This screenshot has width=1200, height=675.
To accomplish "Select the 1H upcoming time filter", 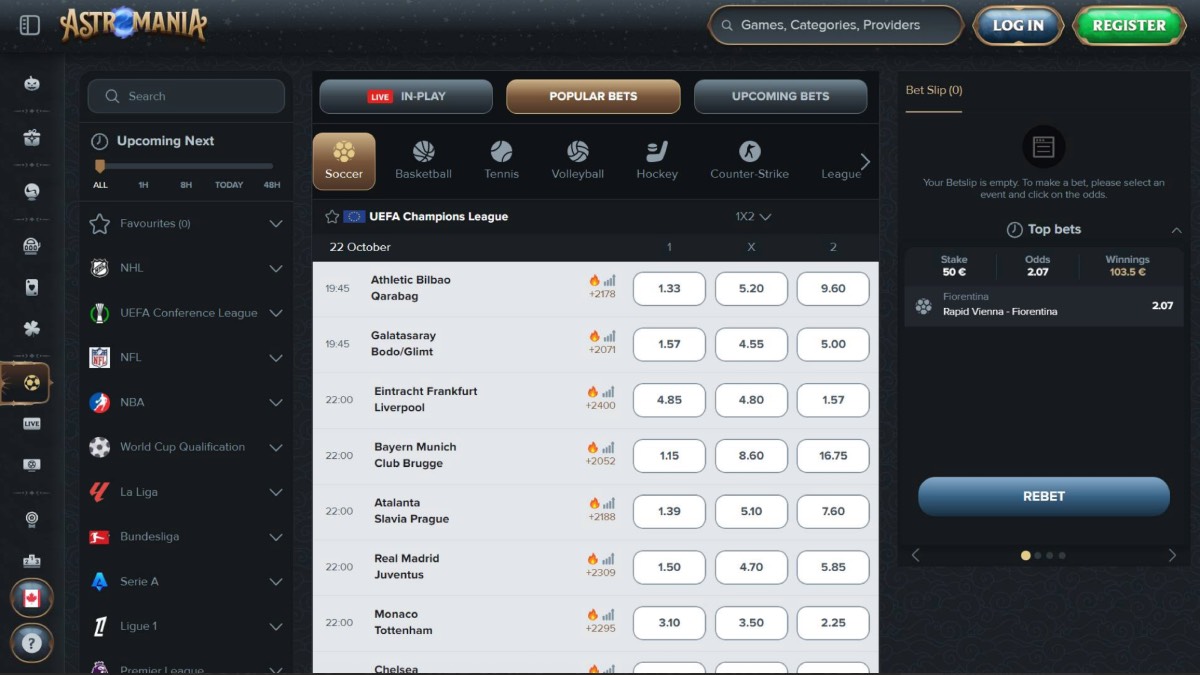I will [x=143, y=185].
